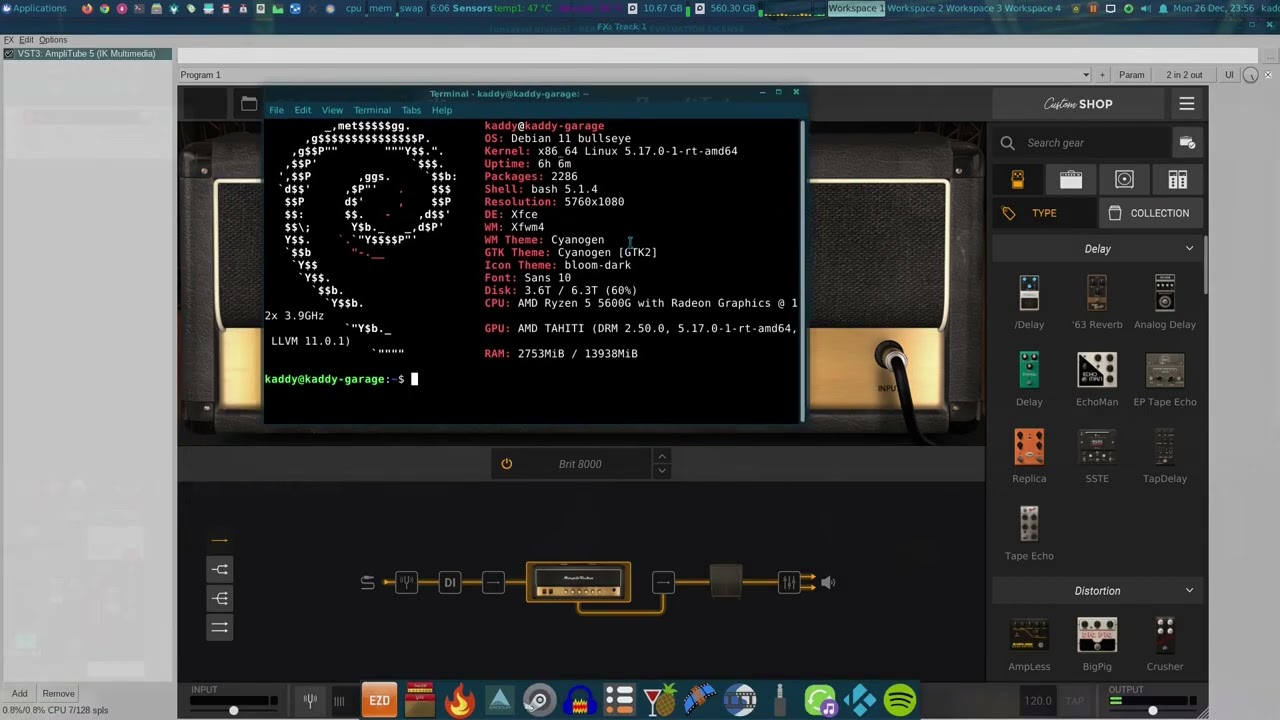Pick the BigPig distortion pedal
The width and height of the screenshot is (1280, 720).
1097,635
